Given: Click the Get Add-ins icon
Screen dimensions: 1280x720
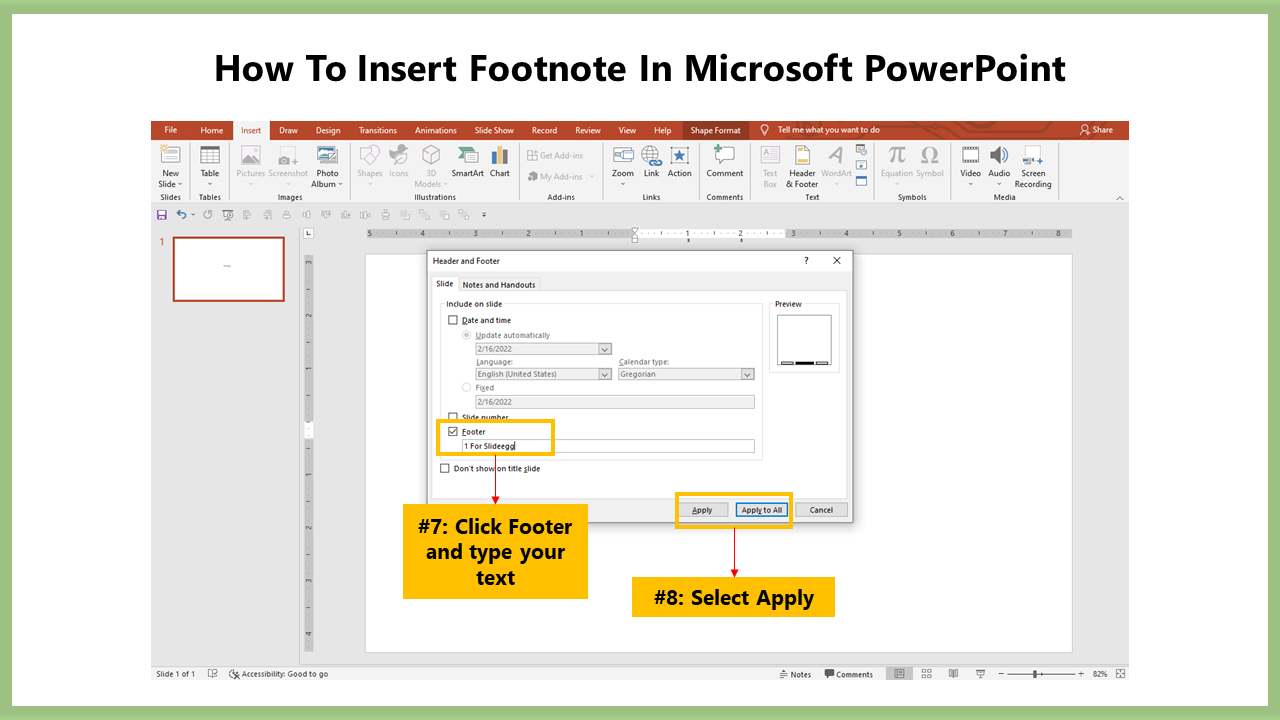Looking at the screenshot, I should pyautogui.click(x=533, y=156).
